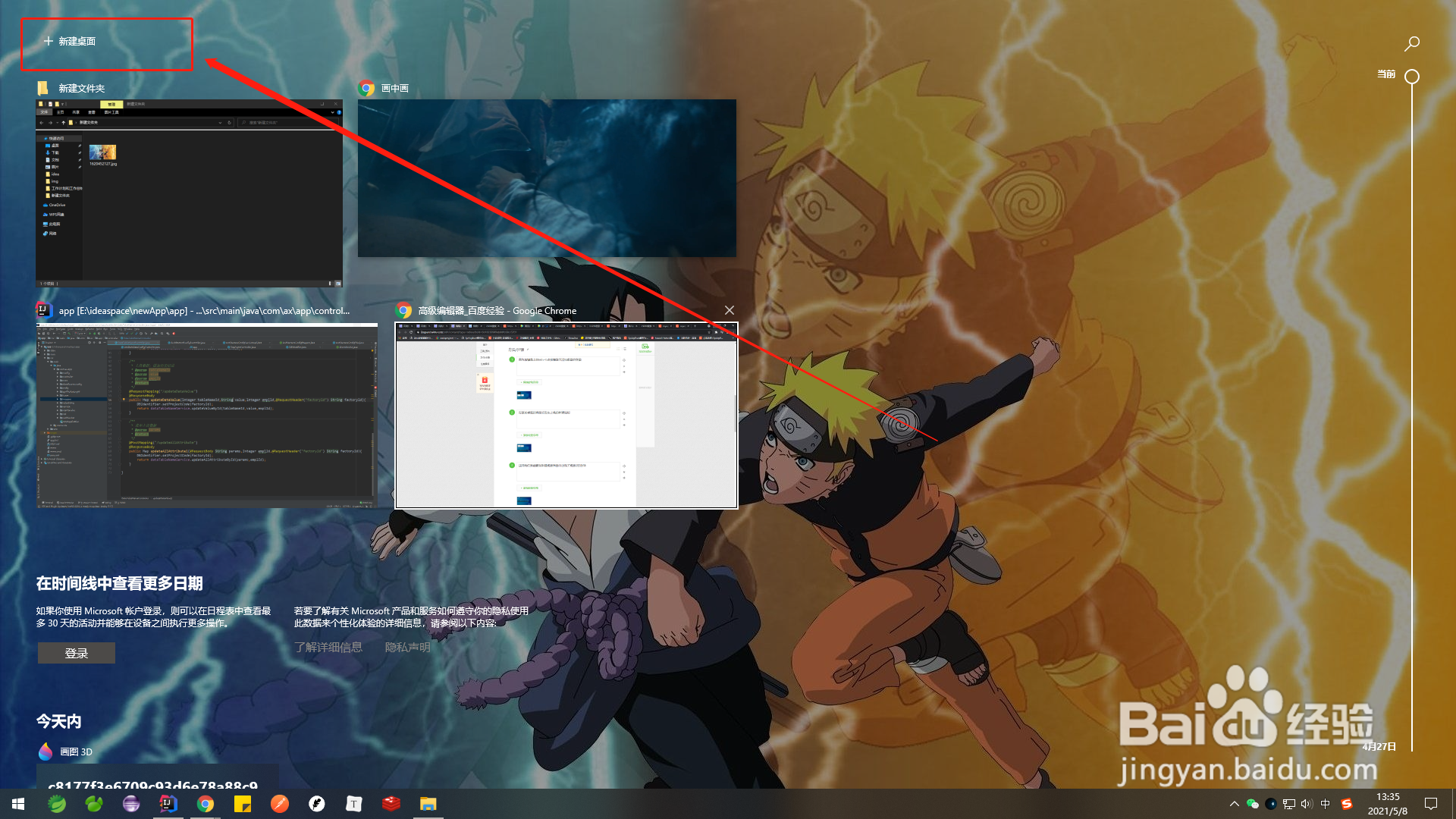Screen dimensions: 1456x819
Task: Toggle the 中 input language indicator
Action: point(1326,804)
